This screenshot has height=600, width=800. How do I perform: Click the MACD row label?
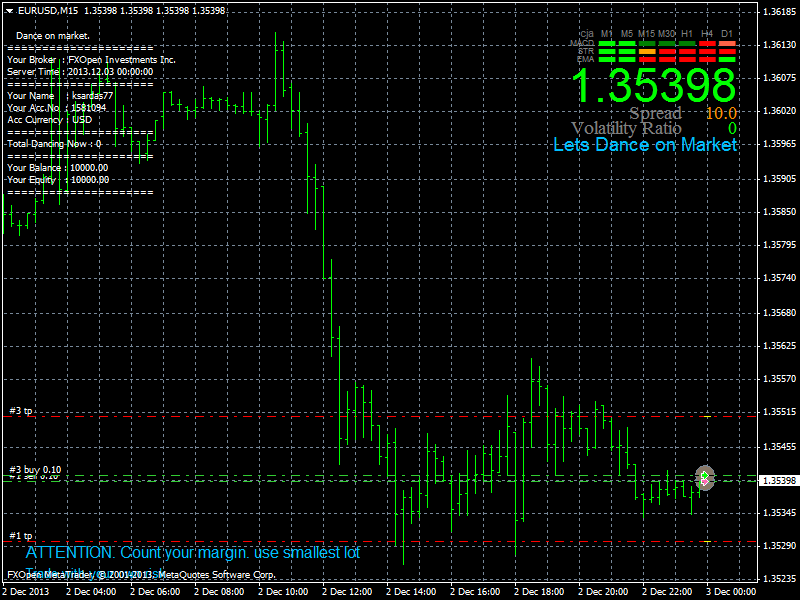(x=582, y=43)
